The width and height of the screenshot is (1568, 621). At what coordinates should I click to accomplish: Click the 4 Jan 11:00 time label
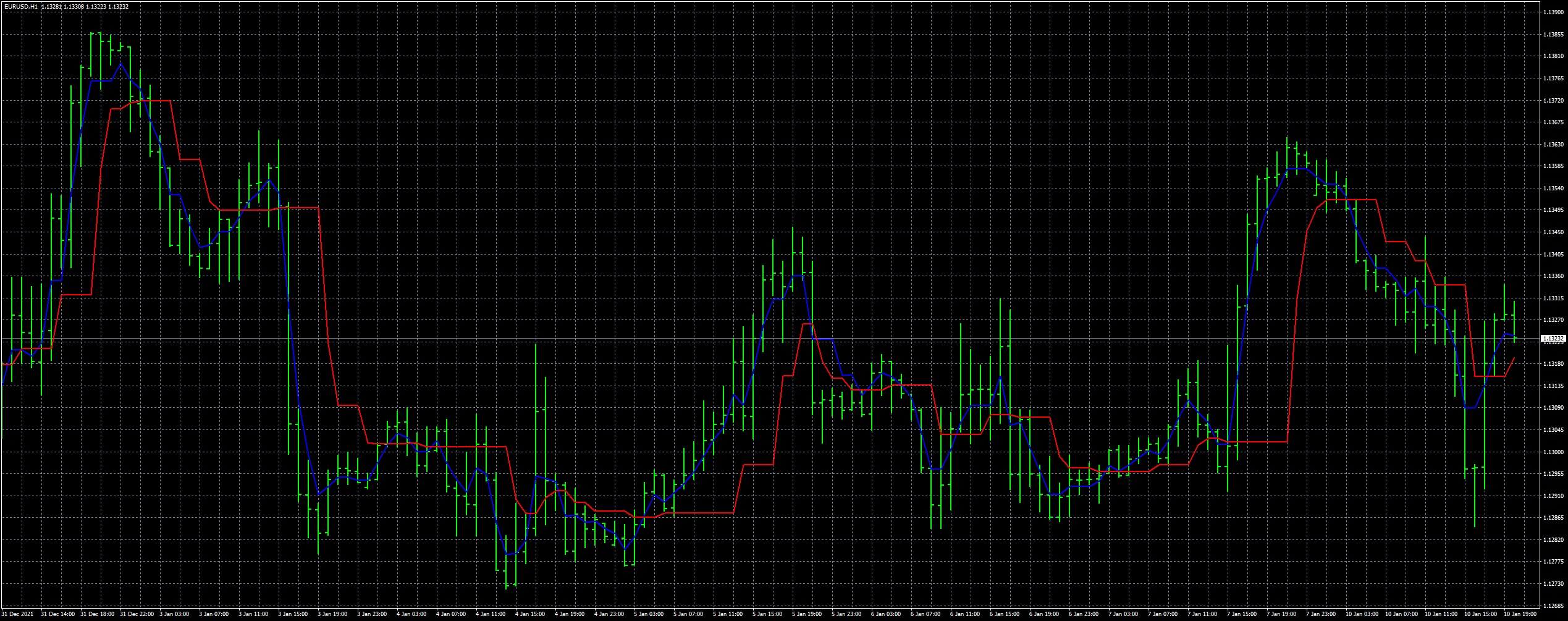click(491, 614)
